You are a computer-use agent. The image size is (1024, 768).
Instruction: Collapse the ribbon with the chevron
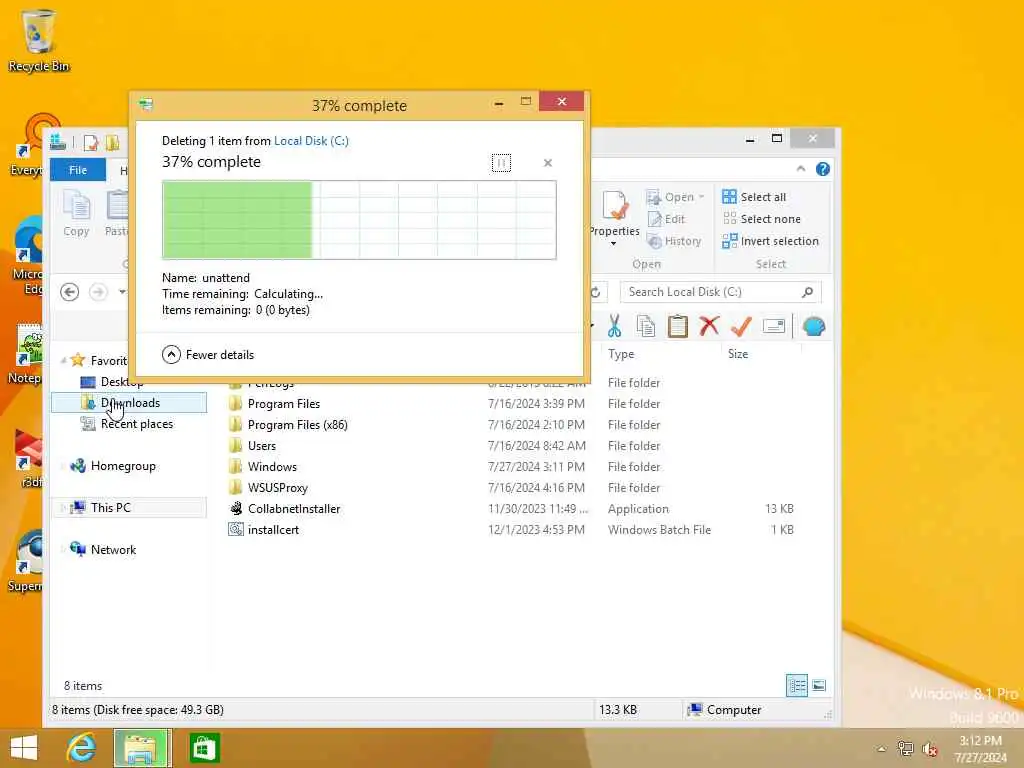click(801, 169)
